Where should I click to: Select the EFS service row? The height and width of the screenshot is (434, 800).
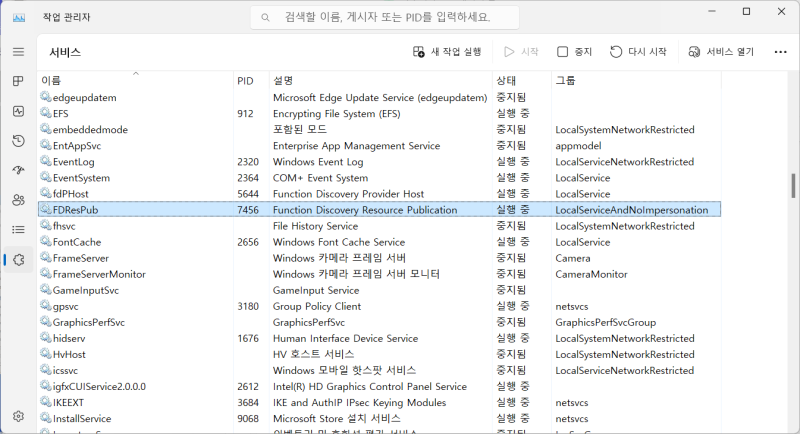pyautogui.click(x=380, y=113)
